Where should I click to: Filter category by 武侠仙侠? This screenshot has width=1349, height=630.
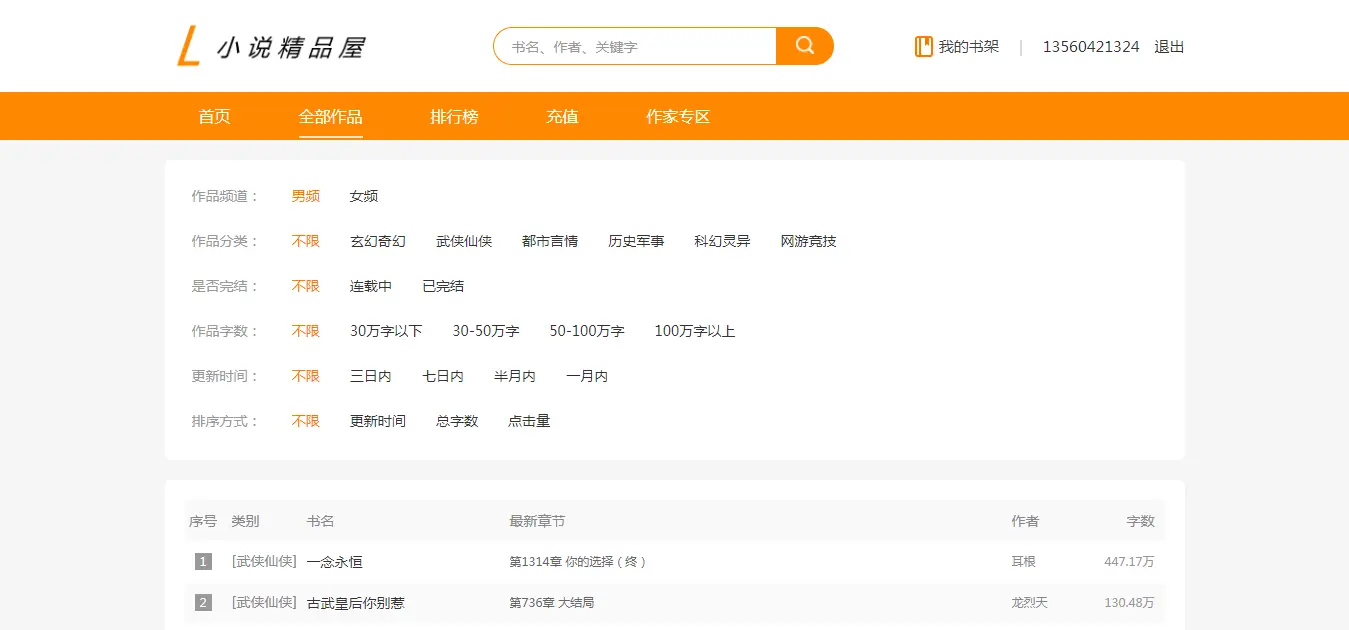[x=464, y=241]
